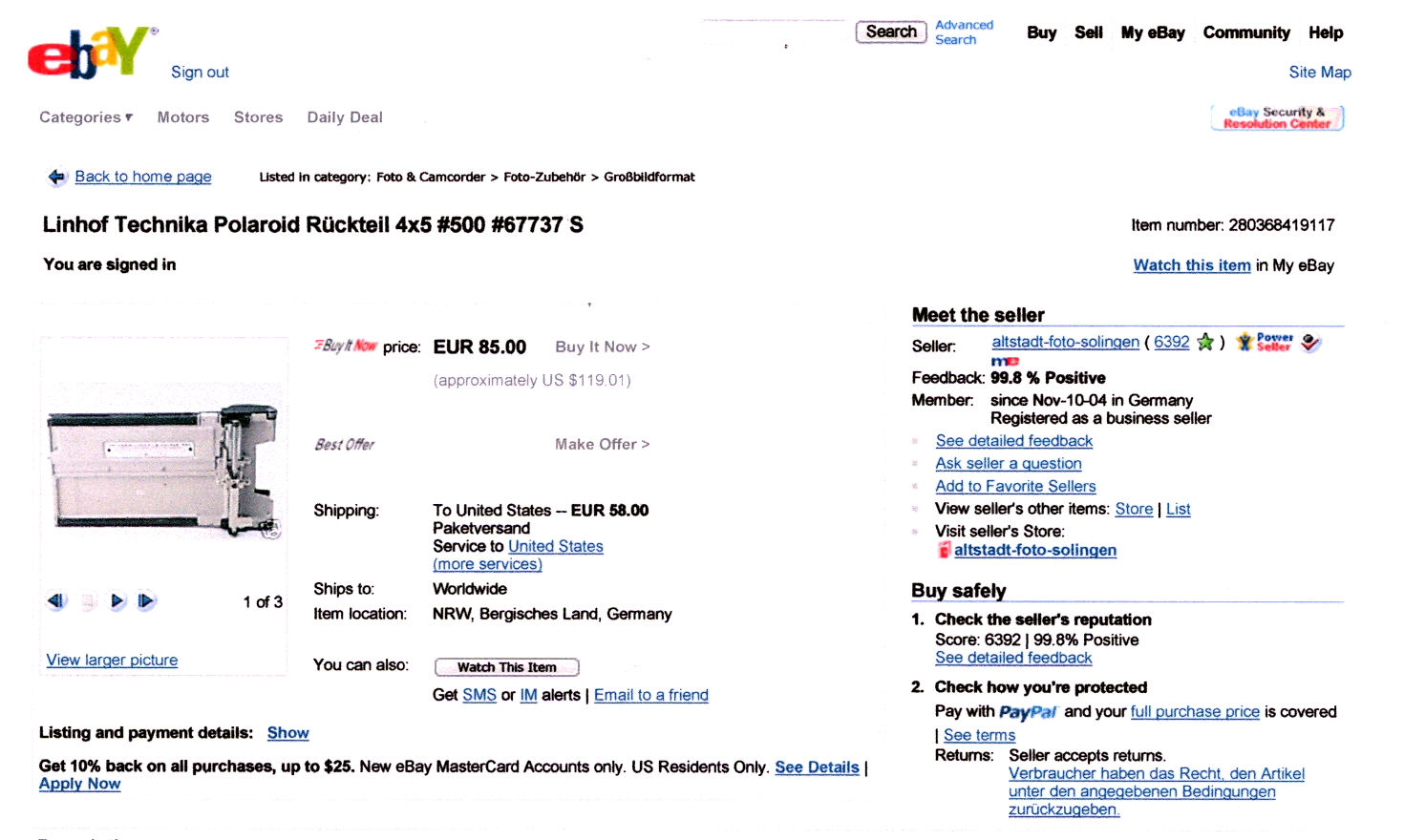Click Buy in top navigation
Viewport: 1404px width, 840px height.
coord(1042,32)
